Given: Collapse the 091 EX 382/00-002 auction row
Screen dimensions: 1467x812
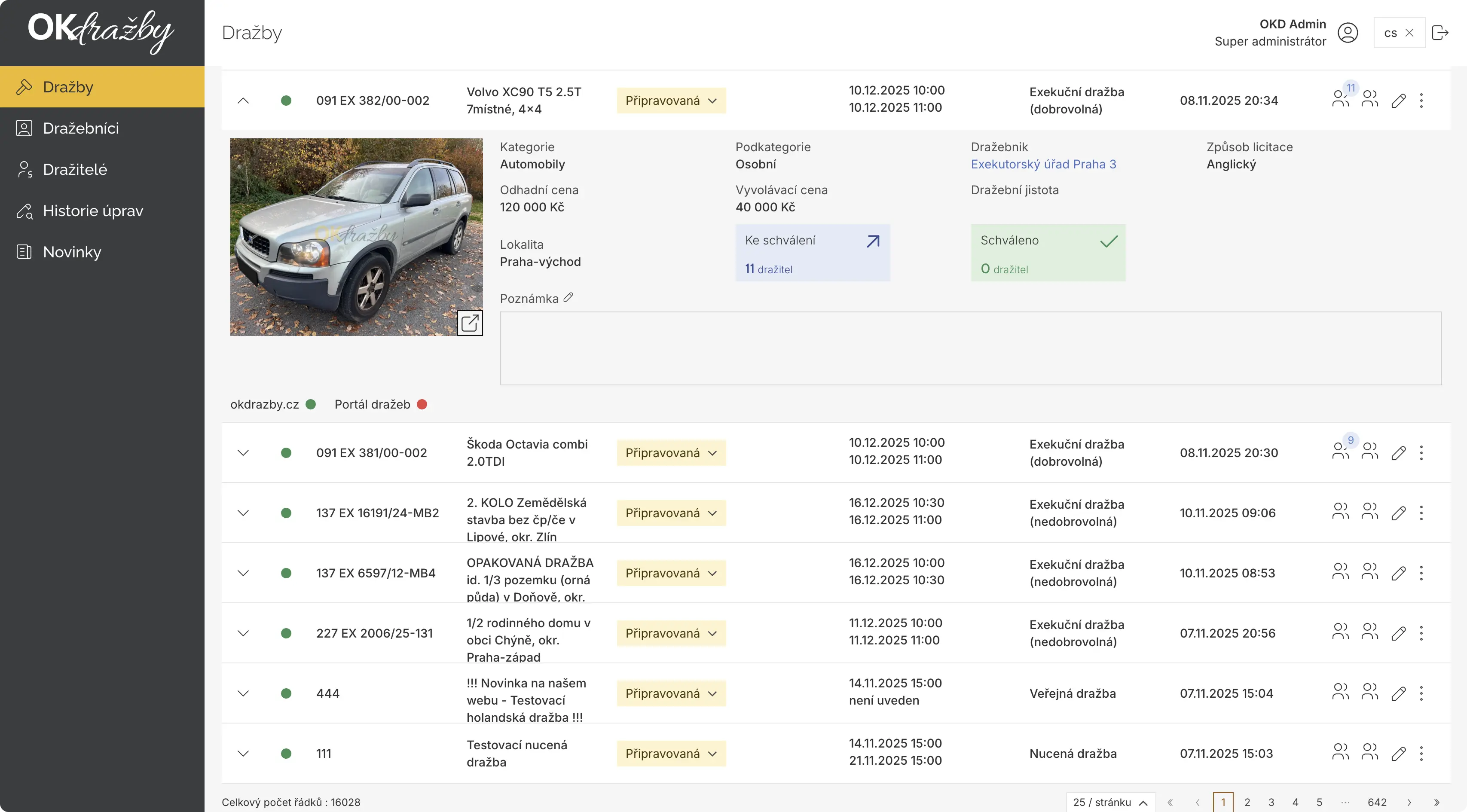Looking at the screenshot, I should tap(243, 101).
